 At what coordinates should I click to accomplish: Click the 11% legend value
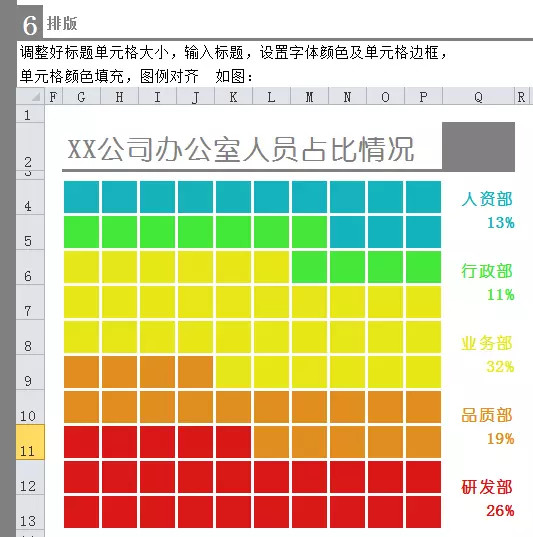coord(501,295)
